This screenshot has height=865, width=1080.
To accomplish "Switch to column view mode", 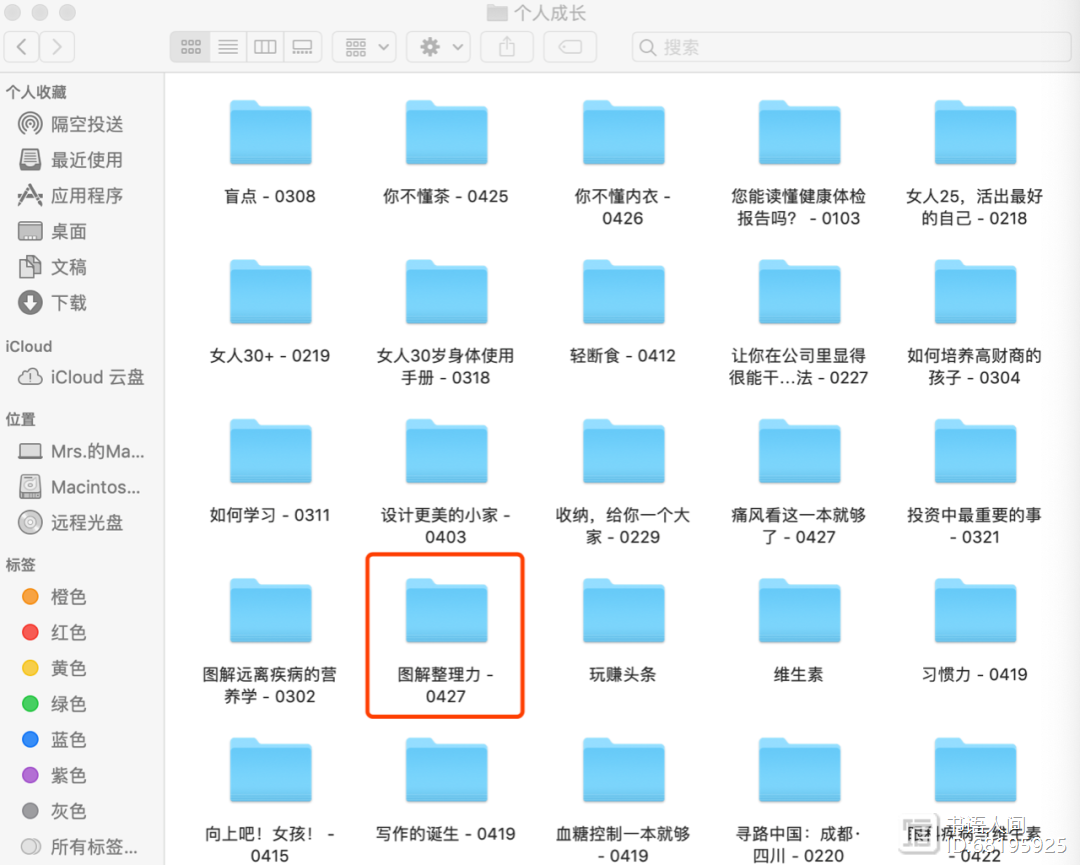I will coord(265,47).
